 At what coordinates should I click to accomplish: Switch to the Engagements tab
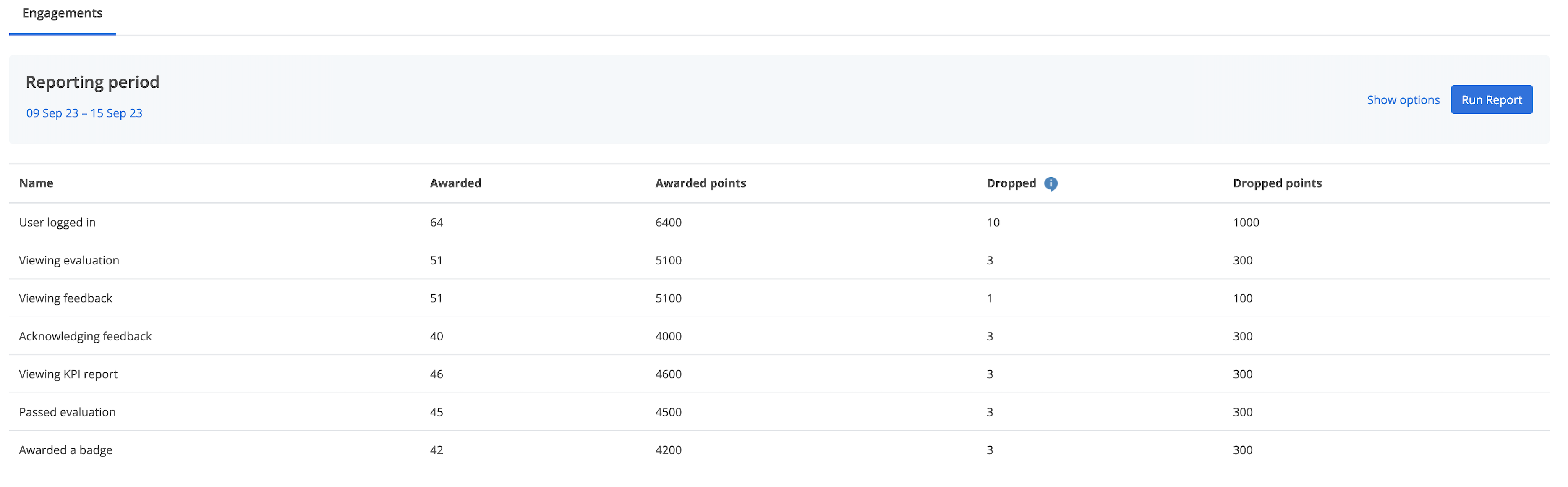[61, 13]
